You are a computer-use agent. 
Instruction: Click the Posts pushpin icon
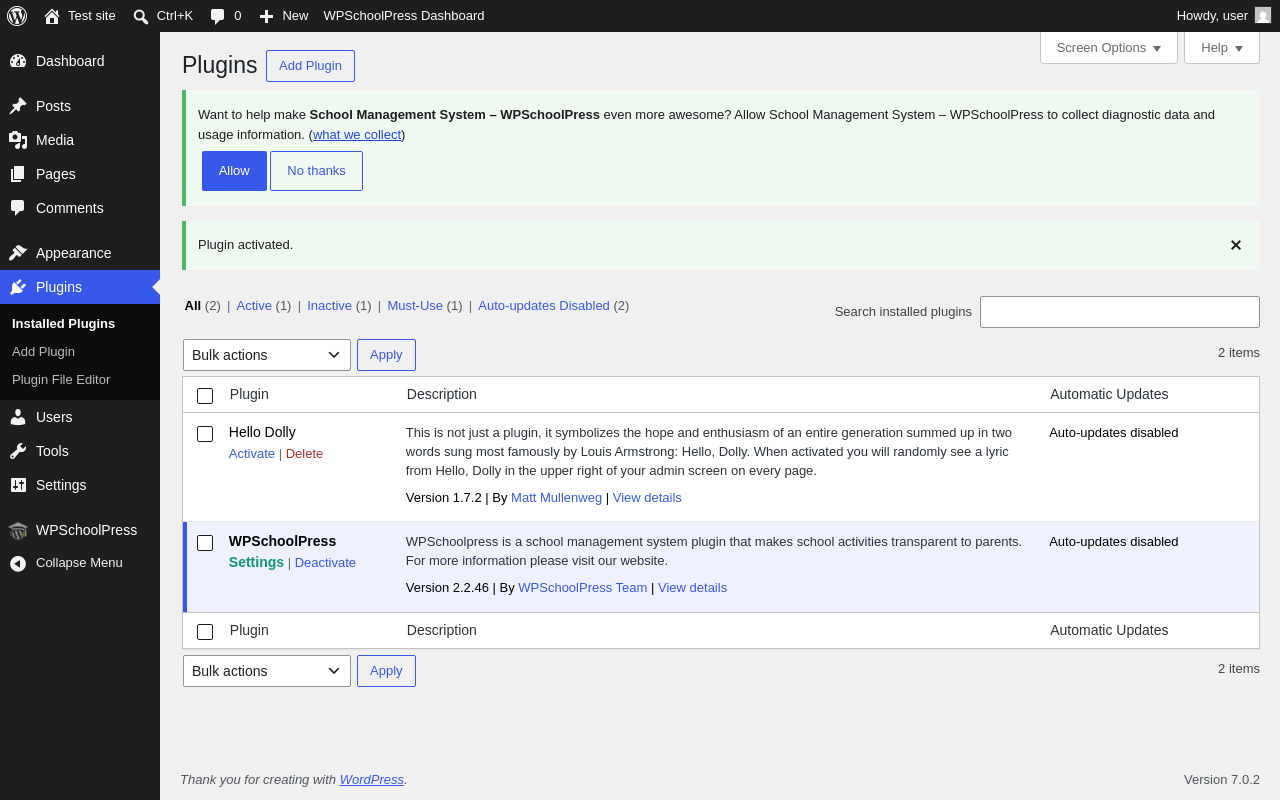click(x=18, y=106)
